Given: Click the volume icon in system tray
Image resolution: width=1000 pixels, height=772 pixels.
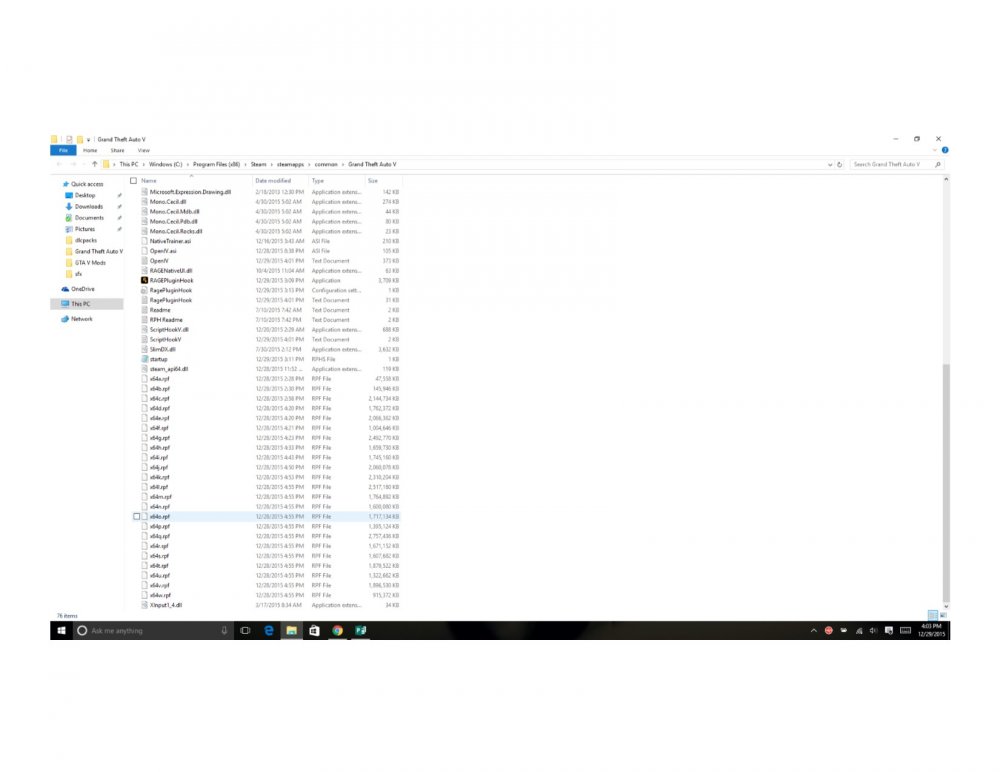Looking at the screenshot, I should point(874,630).
